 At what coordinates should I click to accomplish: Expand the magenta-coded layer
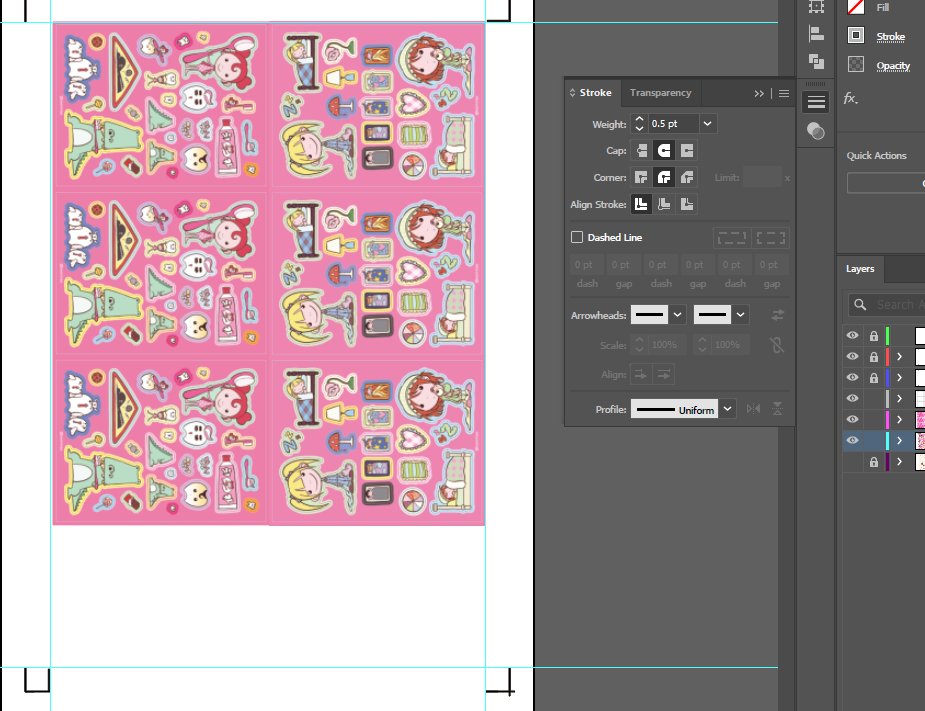pos(900,420)
